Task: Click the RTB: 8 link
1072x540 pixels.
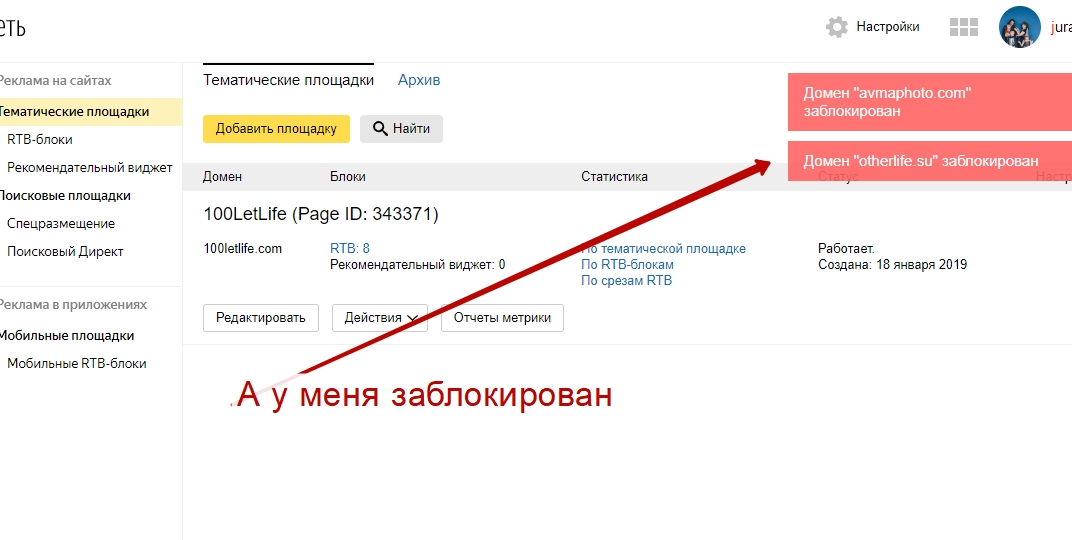Action: (x=350, y=248)
